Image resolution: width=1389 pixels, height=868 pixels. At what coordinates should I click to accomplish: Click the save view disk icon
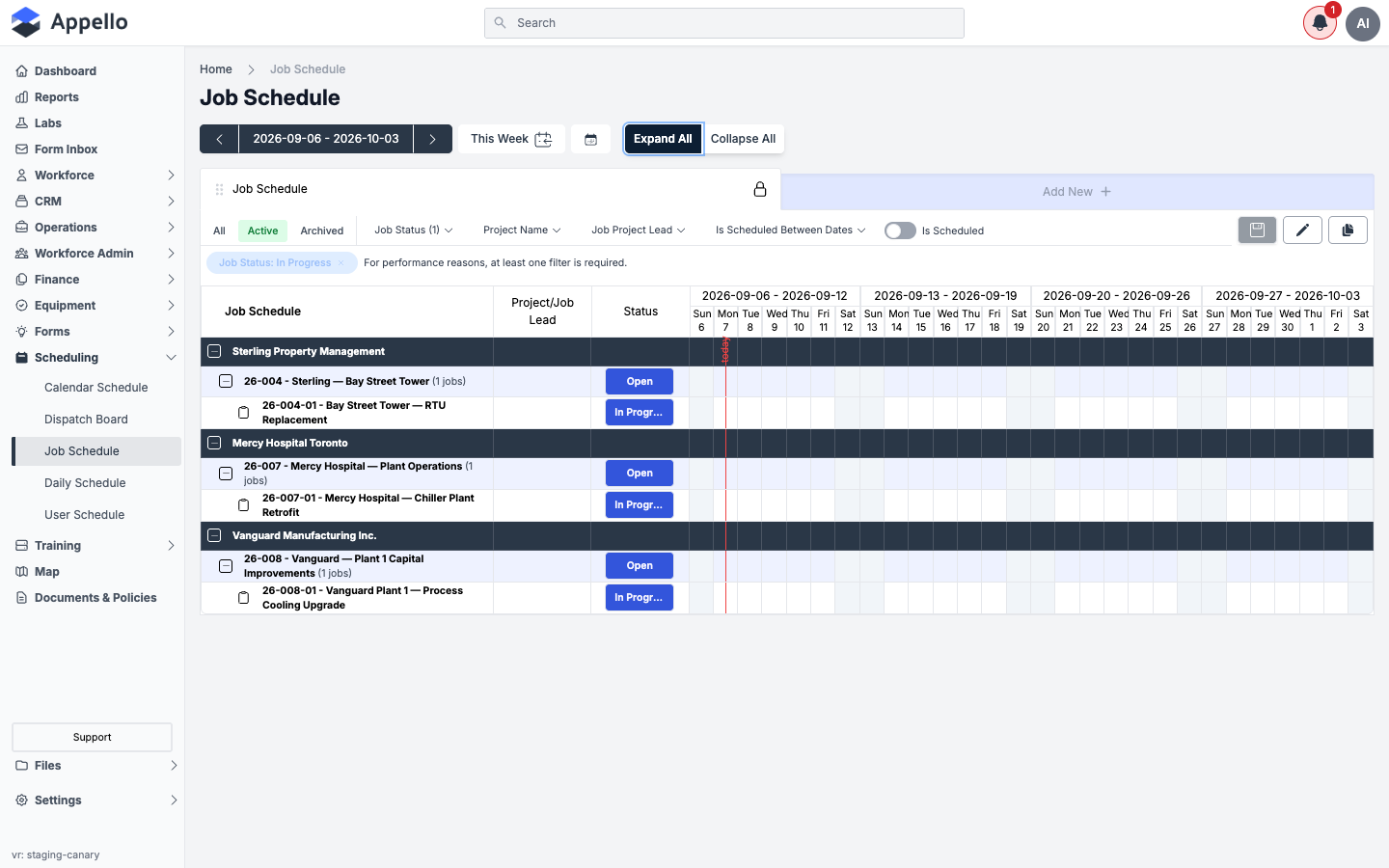pos(1257,230)
